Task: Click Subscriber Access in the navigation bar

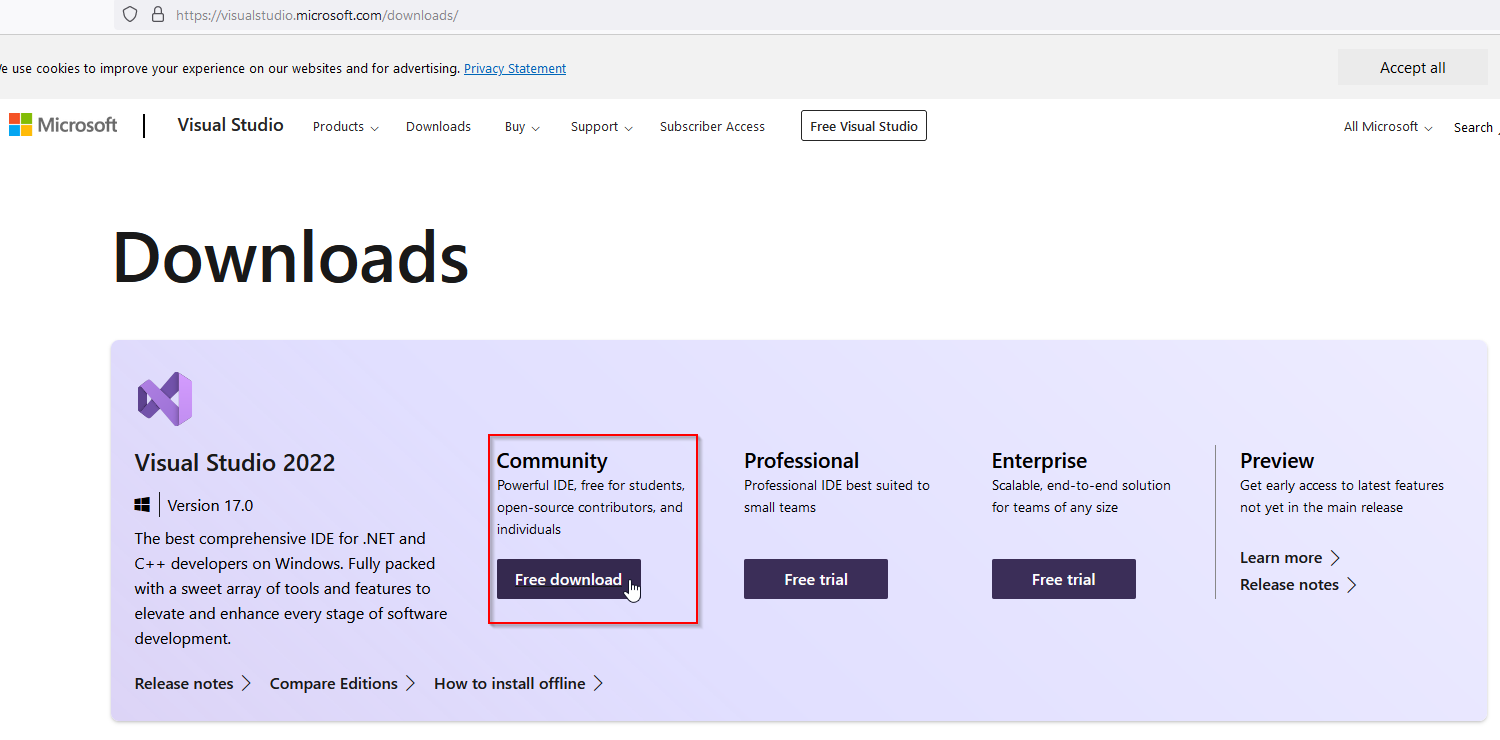Action: [x=712, y=126]
